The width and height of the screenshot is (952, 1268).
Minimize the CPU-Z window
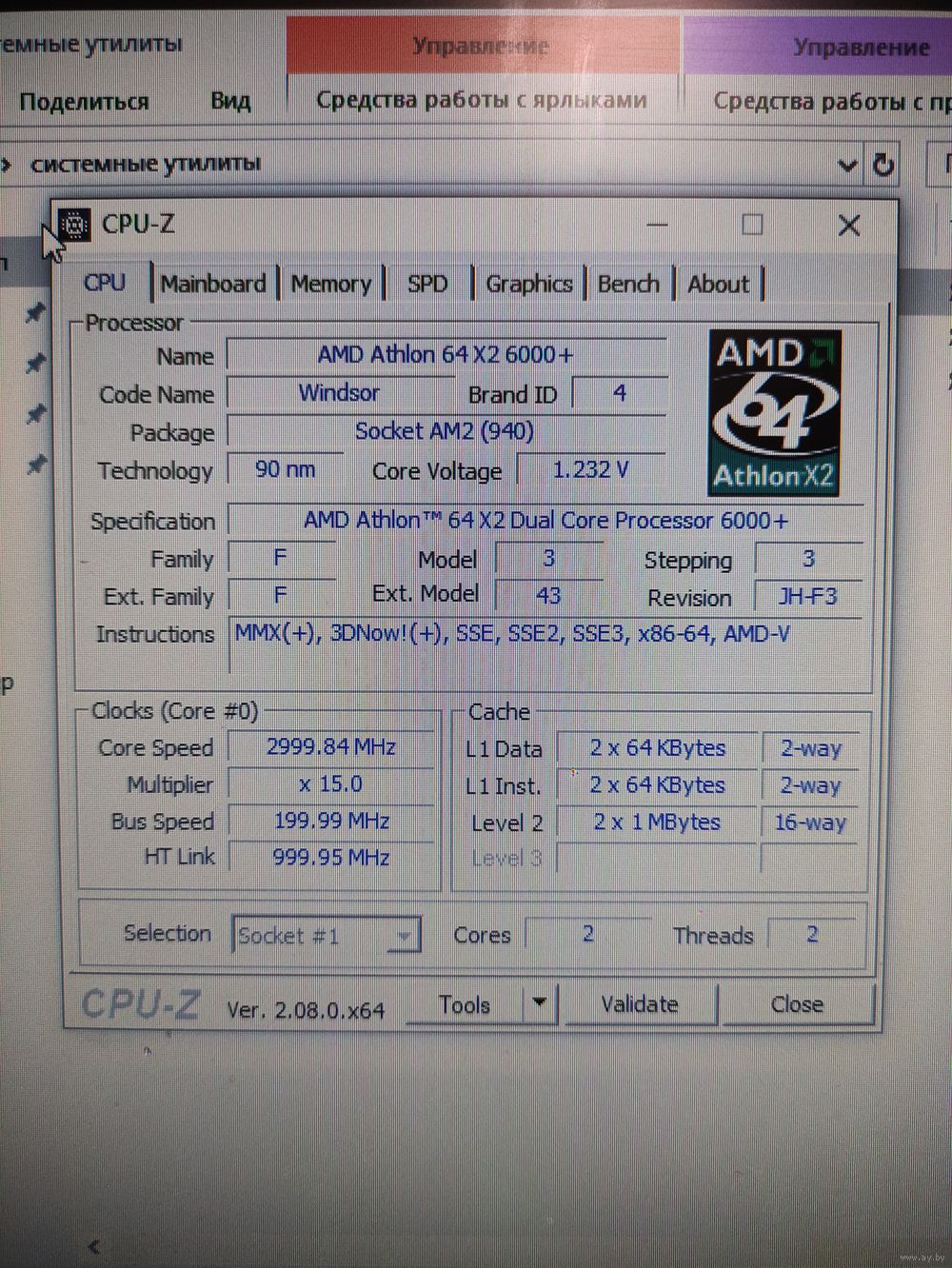[658, 225]
